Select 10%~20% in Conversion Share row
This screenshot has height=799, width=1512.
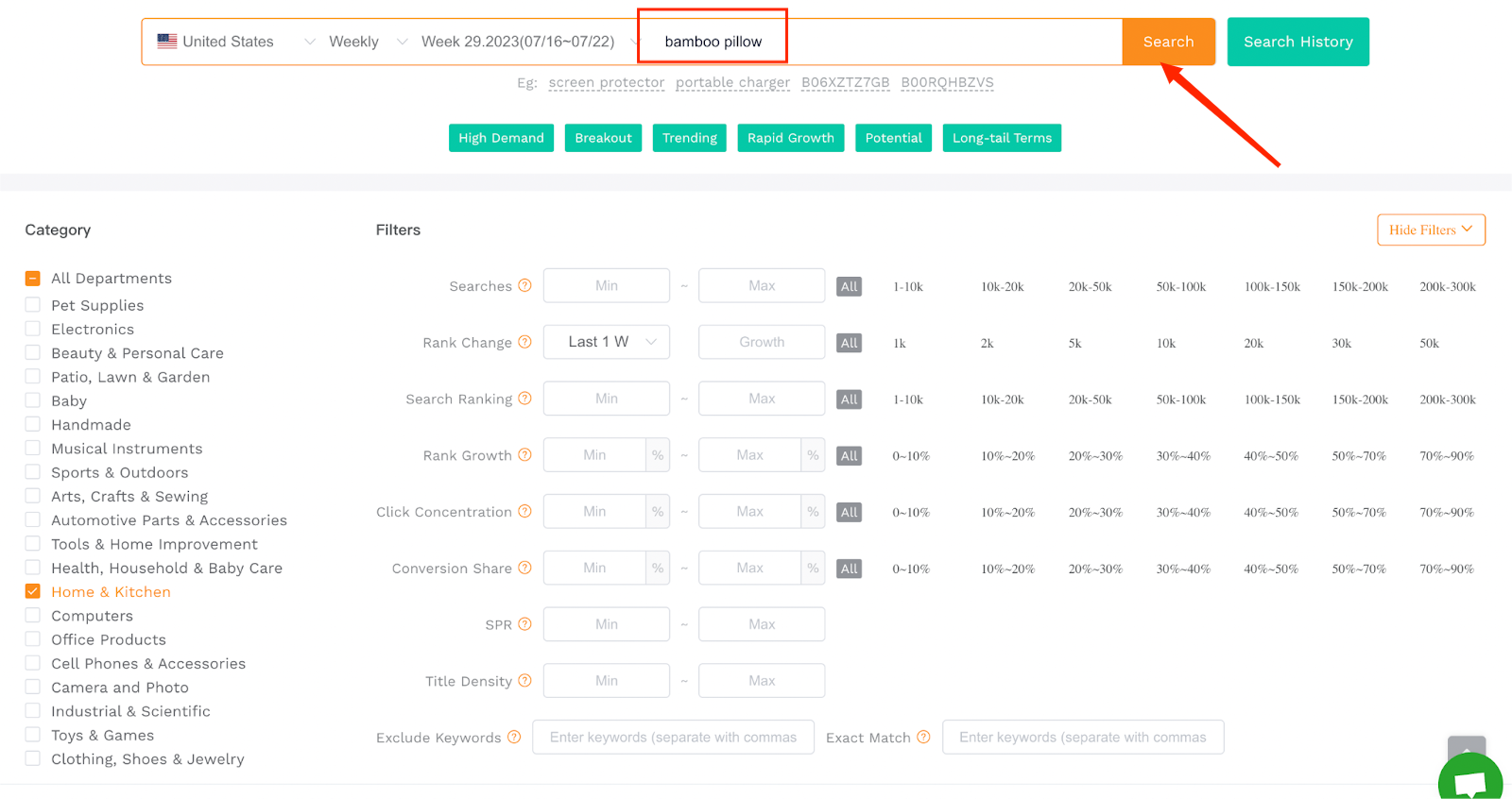pos(1007,569)
